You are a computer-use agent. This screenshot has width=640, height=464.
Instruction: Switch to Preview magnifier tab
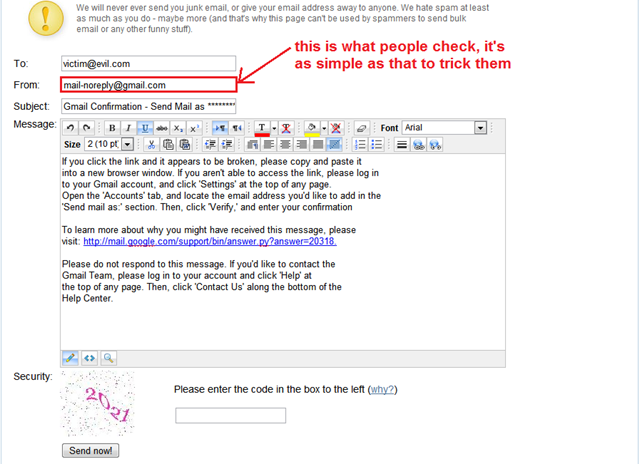[x=109, y=358]
